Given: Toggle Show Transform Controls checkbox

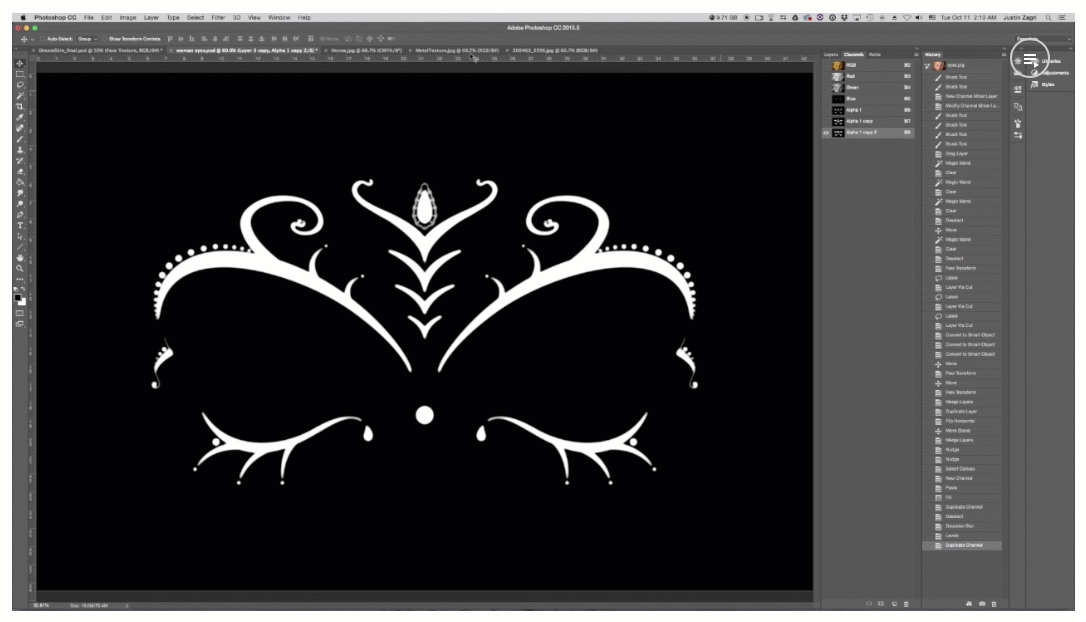Looking at the screenshot, I should click(x=105, y=39).
